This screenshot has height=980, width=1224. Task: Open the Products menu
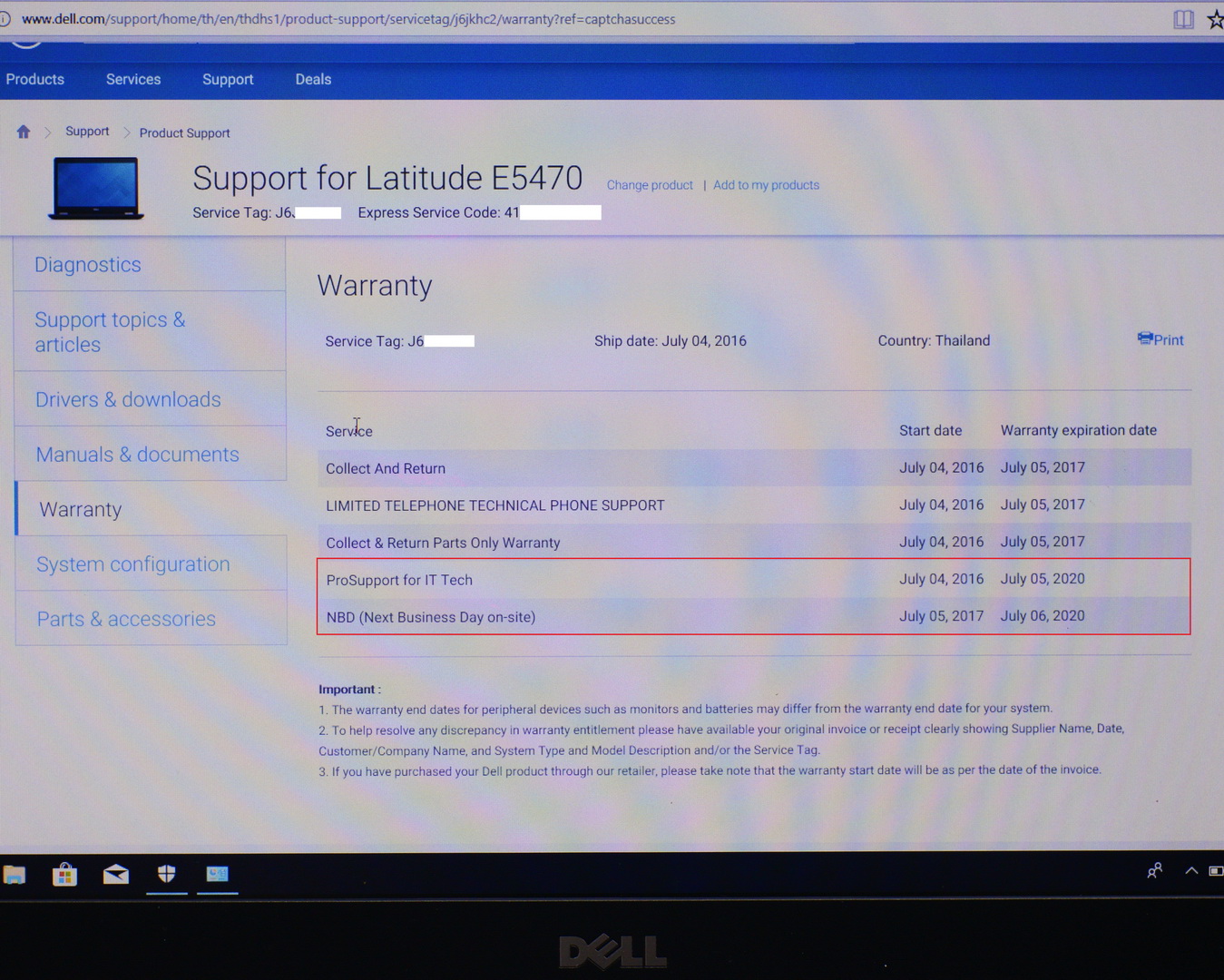pos(34,79)
